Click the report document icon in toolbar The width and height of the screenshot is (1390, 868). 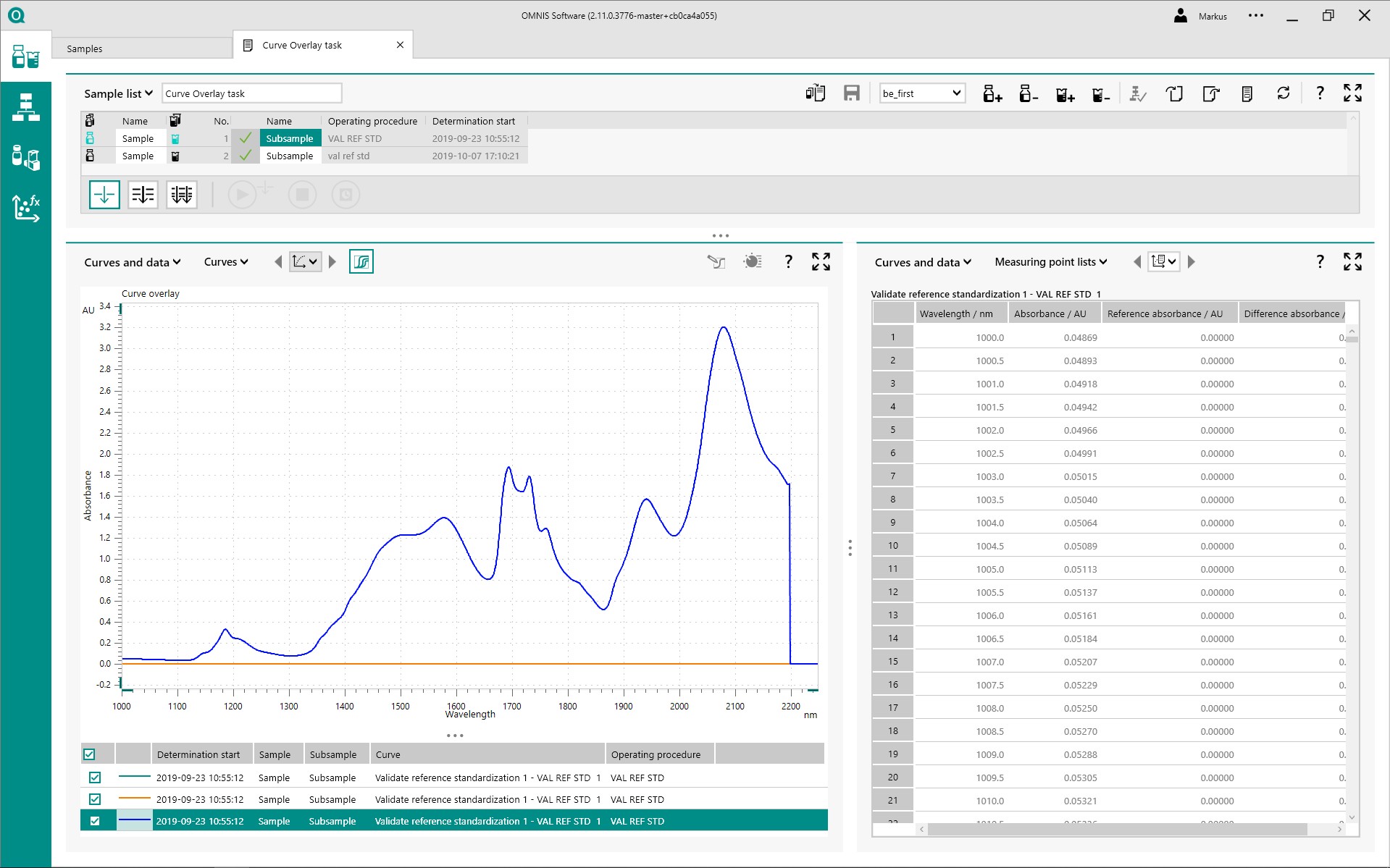[1247, 93]
